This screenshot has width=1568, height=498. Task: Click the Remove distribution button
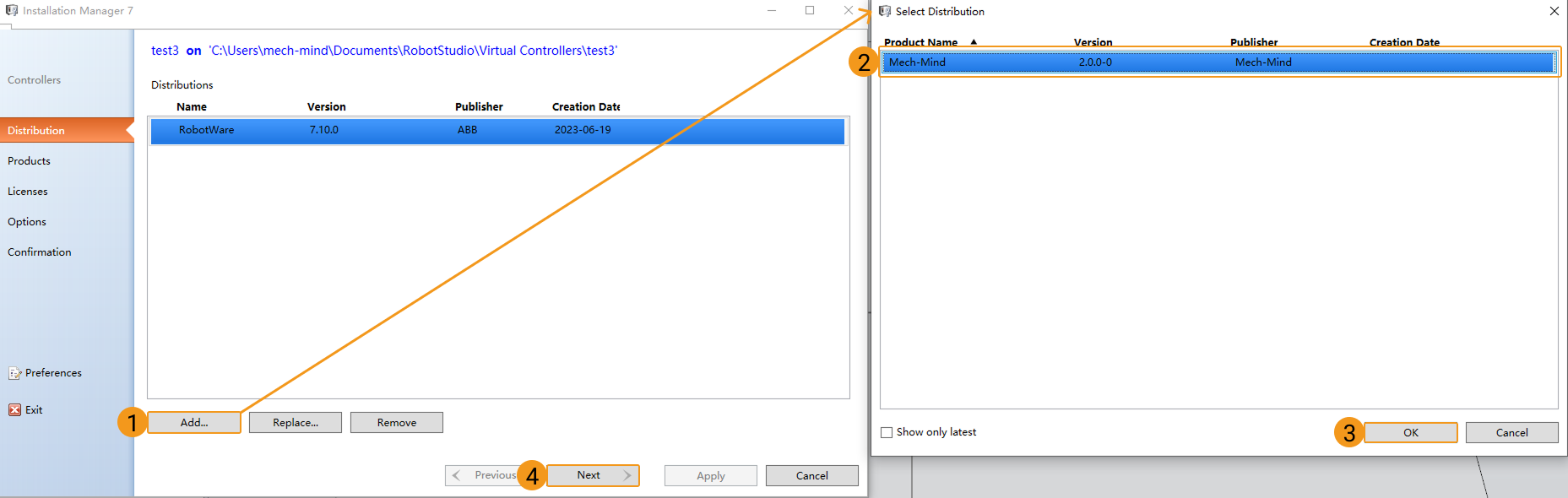tap(397, 422)
